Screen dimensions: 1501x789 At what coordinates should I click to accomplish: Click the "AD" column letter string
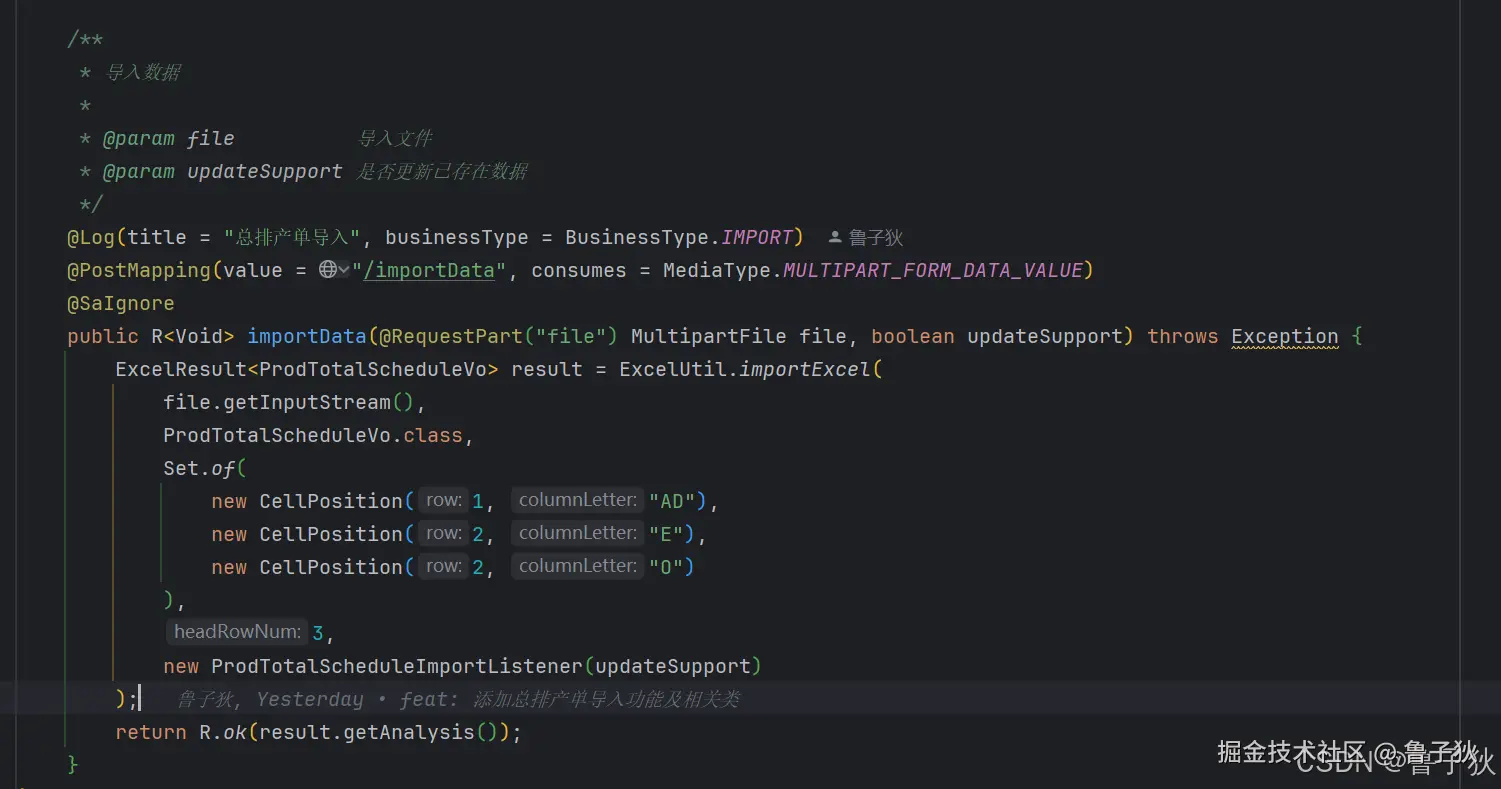click(x=672, y=500)
